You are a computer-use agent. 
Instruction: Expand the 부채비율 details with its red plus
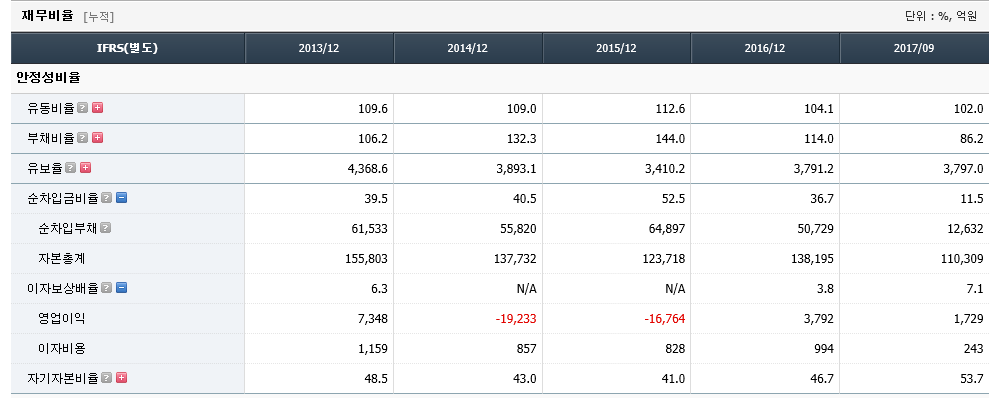[x=97, y=138]
